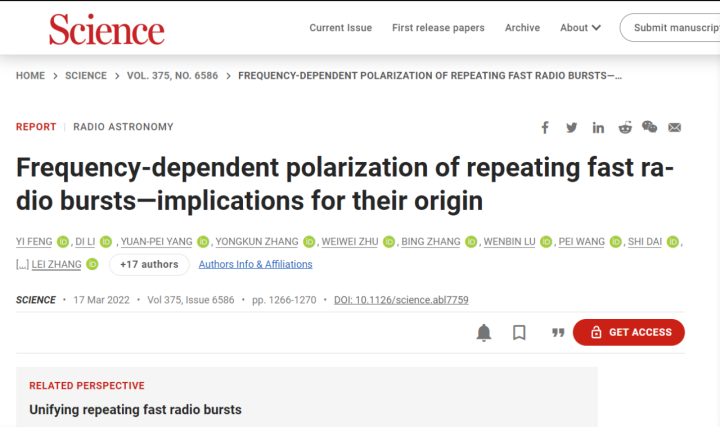
Task: Open author Wenbin Lu's profile
Action: [509, 242]
